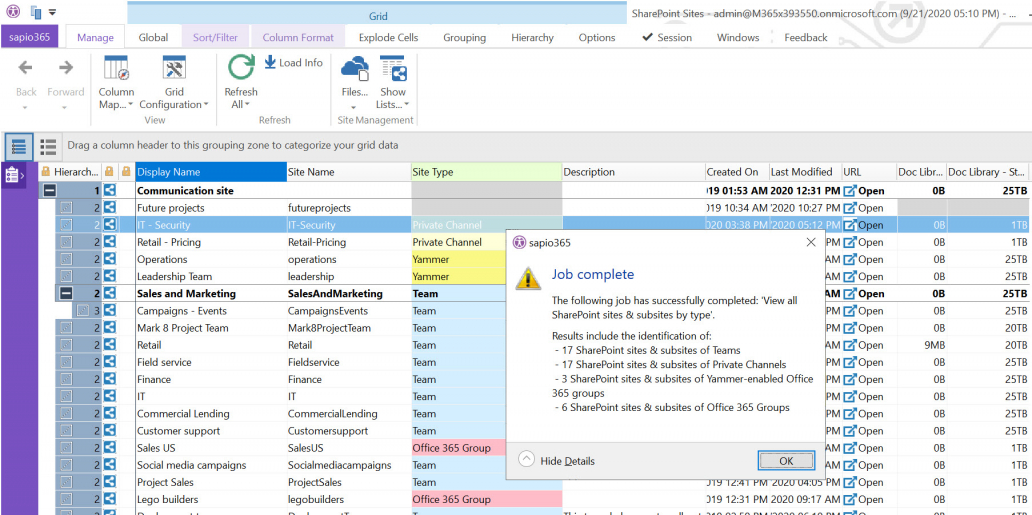Click the sapio365 purple menu button

coord(30,37)
